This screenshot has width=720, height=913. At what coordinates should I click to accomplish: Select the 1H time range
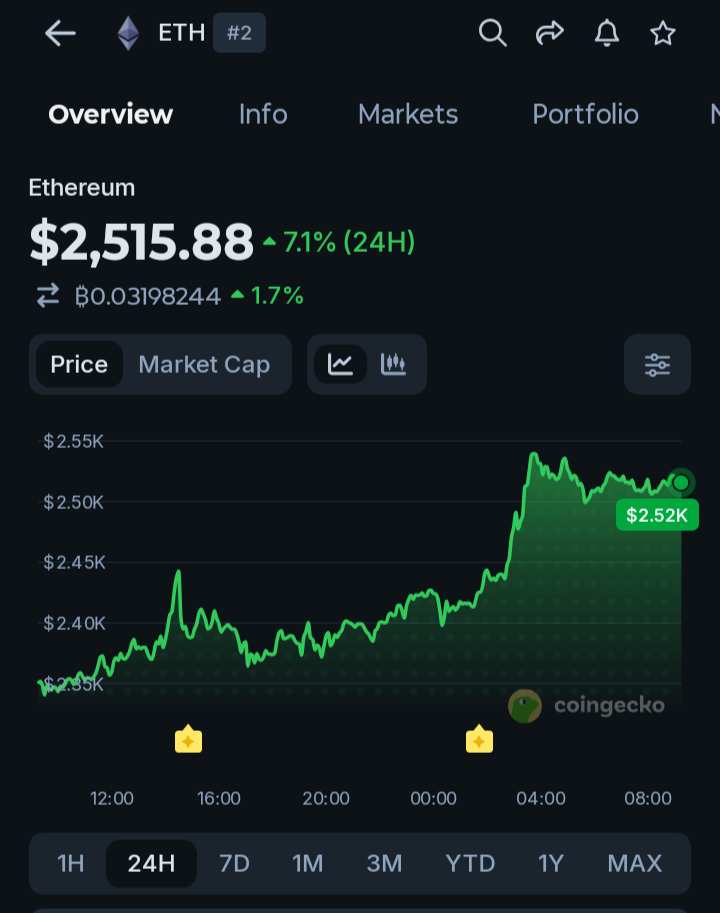tap(70, 864)
